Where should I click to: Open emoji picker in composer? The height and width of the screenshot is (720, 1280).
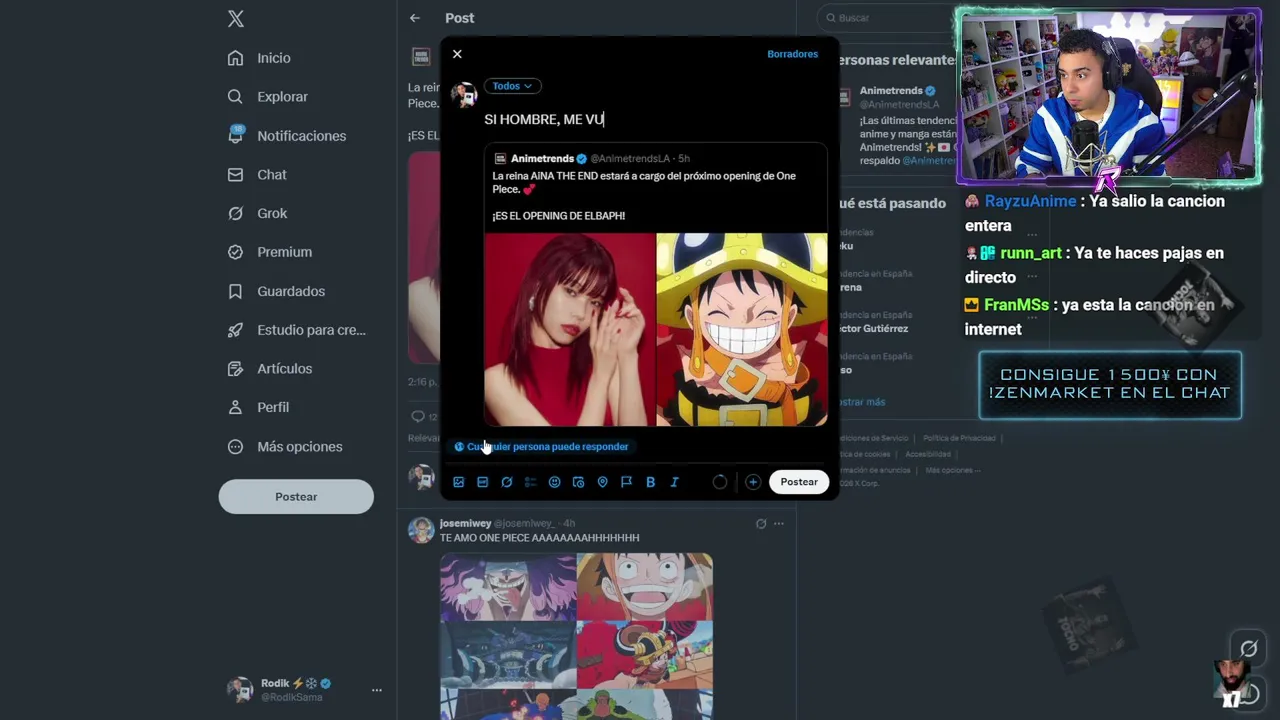(x=554, y=482)
